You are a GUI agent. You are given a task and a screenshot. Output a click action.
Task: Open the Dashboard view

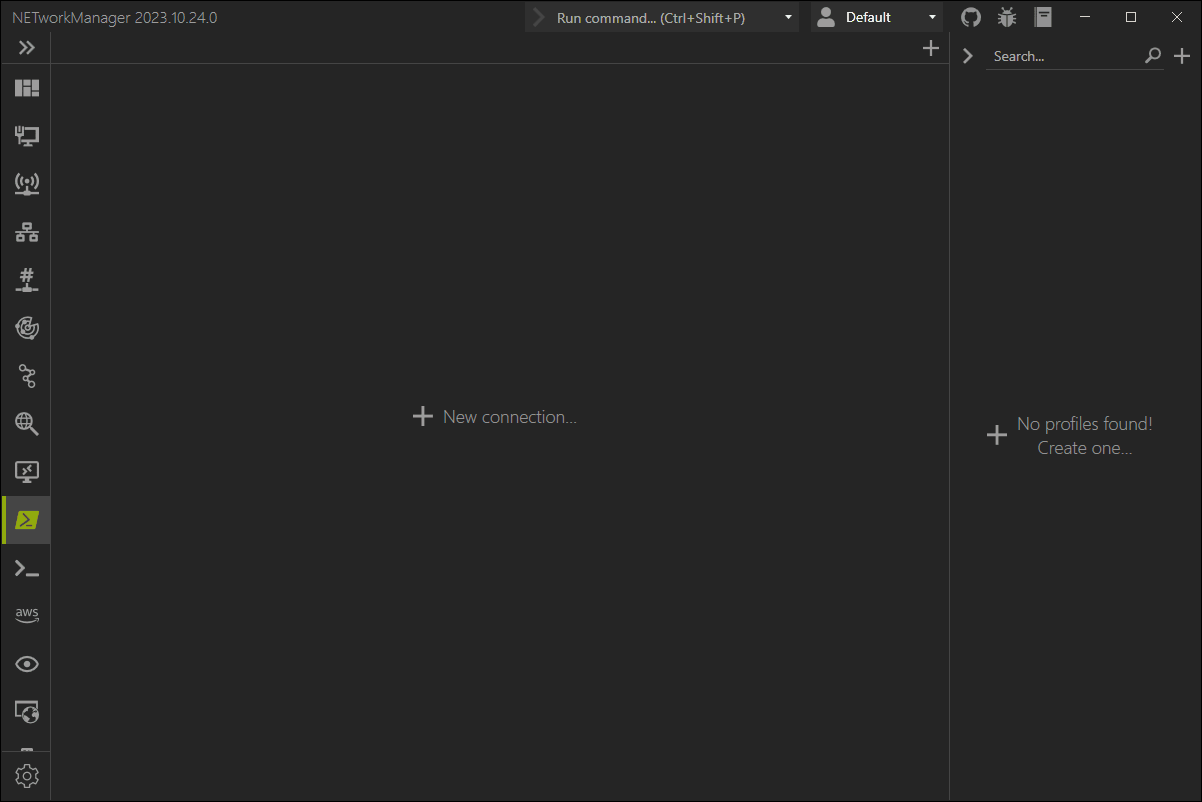(27, 88)
